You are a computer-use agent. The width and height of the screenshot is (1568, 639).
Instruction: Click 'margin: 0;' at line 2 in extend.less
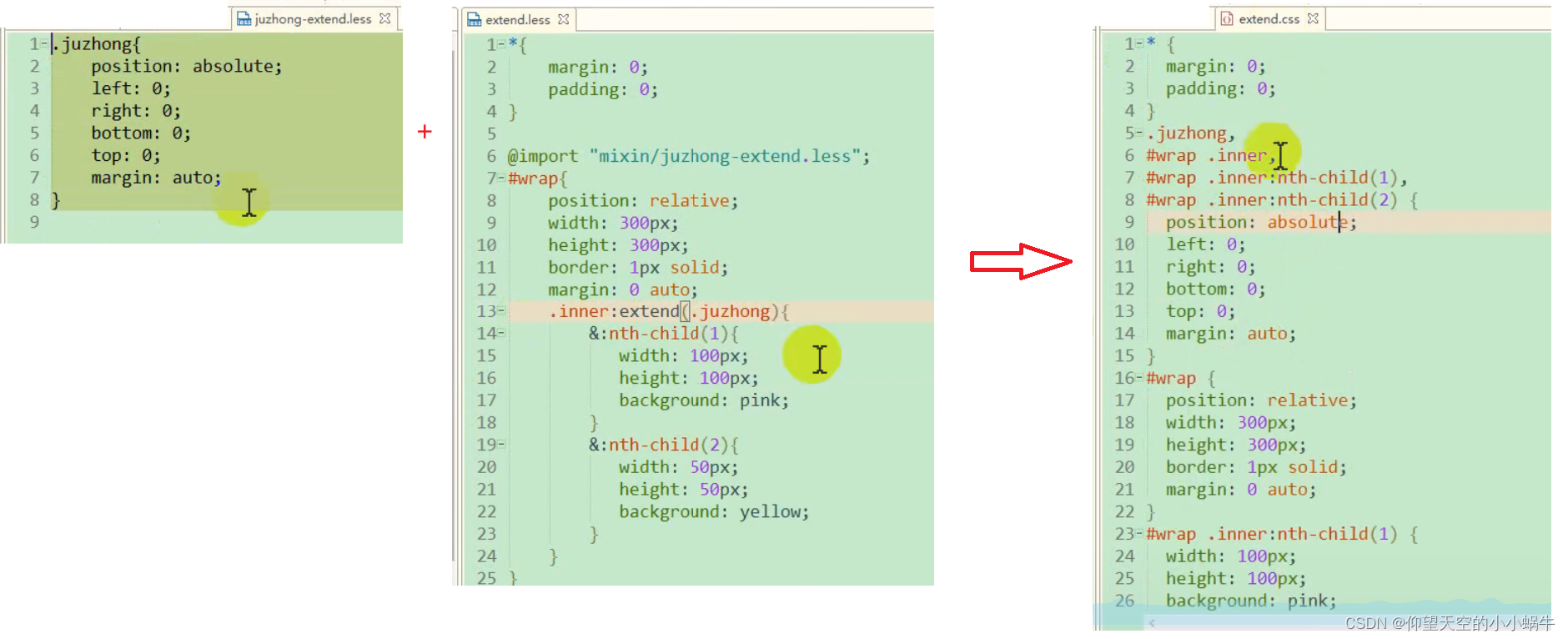coord(598,67)
